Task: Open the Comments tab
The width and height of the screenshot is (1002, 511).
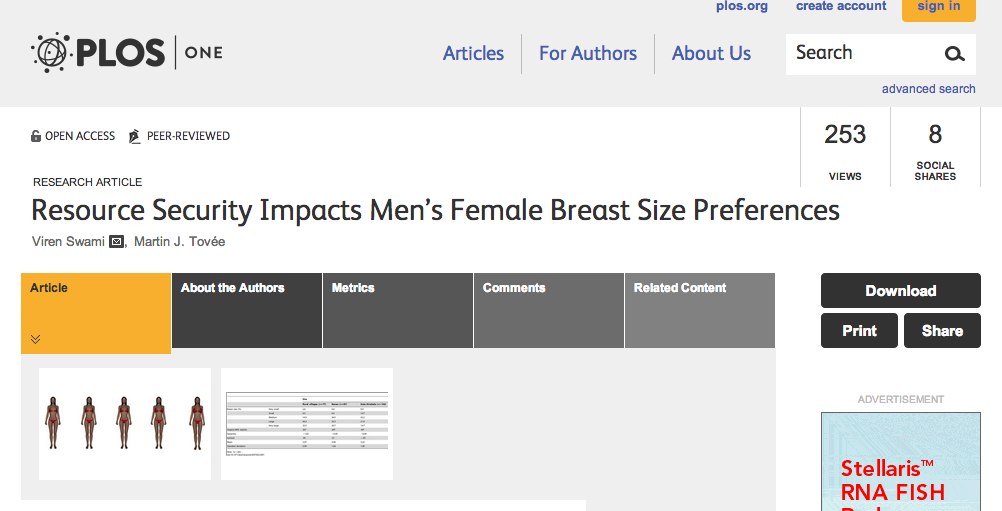Action: point(549,310)
